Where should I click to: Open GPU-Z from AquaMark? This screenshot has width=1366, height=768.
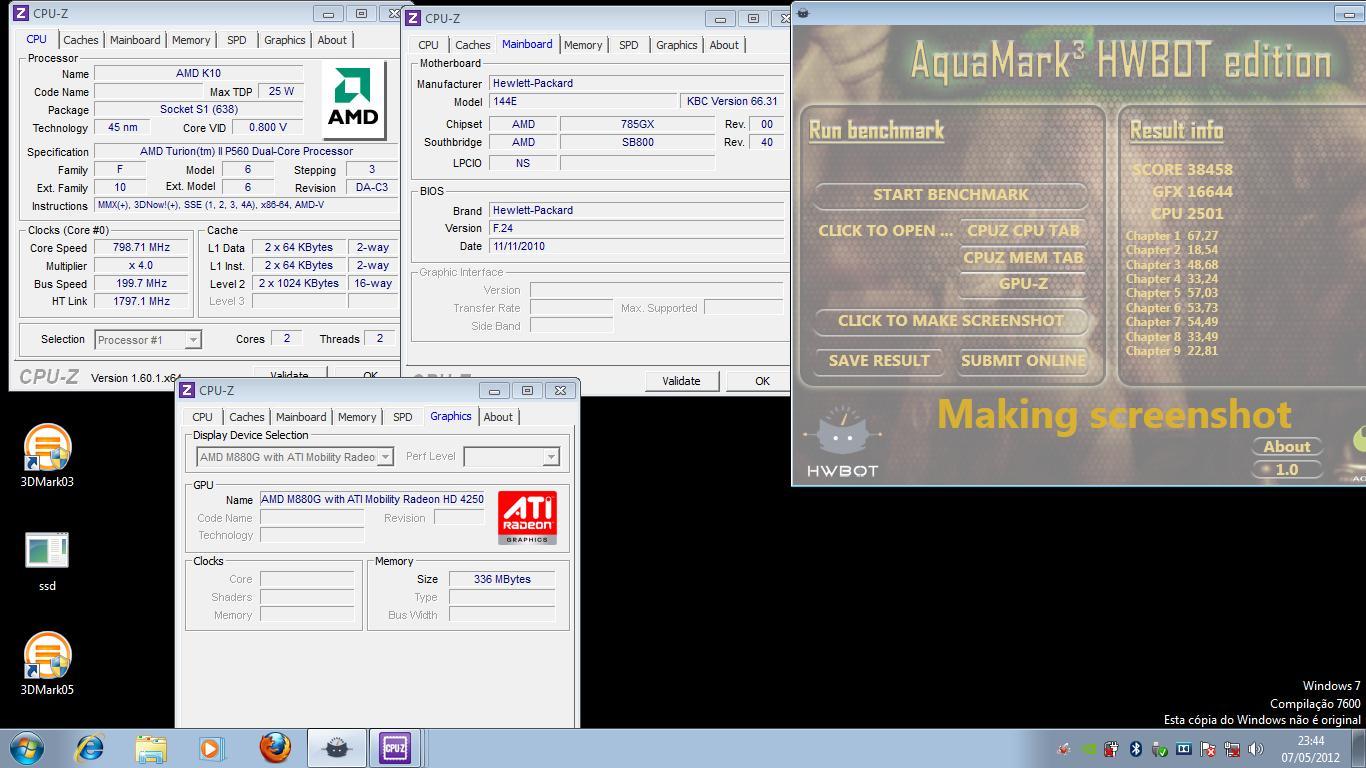(1023, 284)
